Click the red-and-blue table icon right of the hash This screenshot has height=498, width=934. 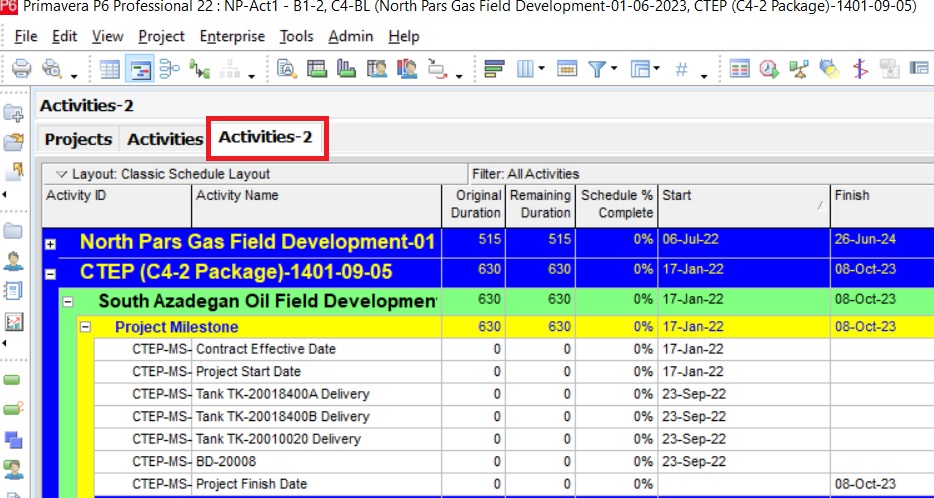coord(739,69)
